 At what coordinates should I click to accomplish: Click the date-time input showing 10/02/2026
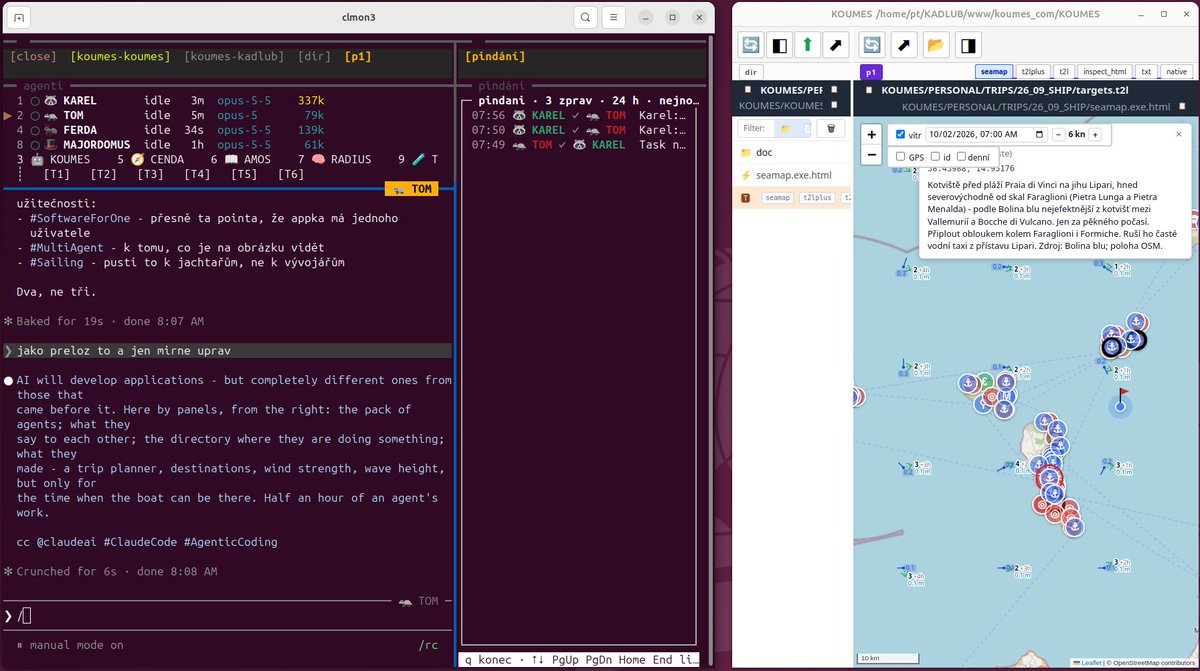pos(987,134)
